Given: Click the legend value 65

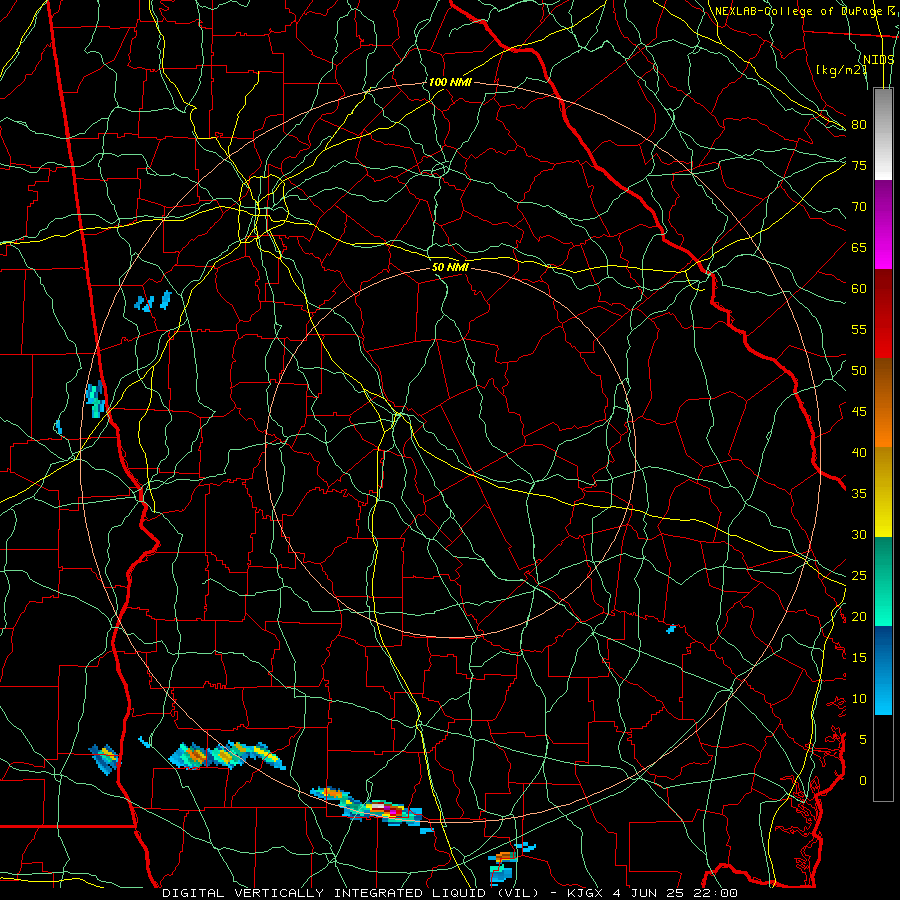Looking at the screenshot, I should (x=859, y=247).
